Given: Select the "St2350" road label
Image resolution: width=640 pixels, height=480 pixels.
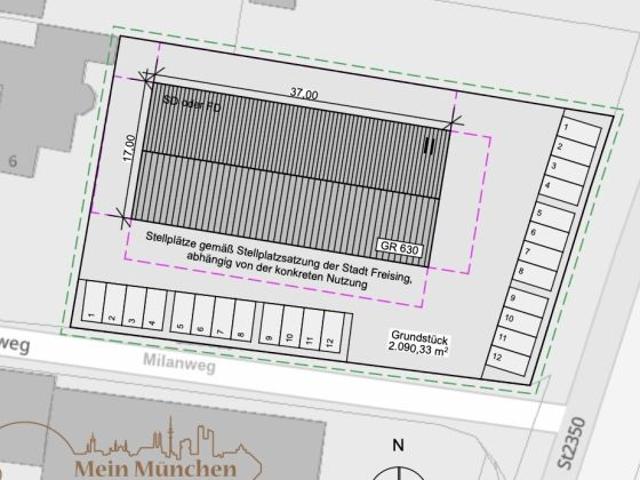Looking at the screenshot, I should coord(572,442).
